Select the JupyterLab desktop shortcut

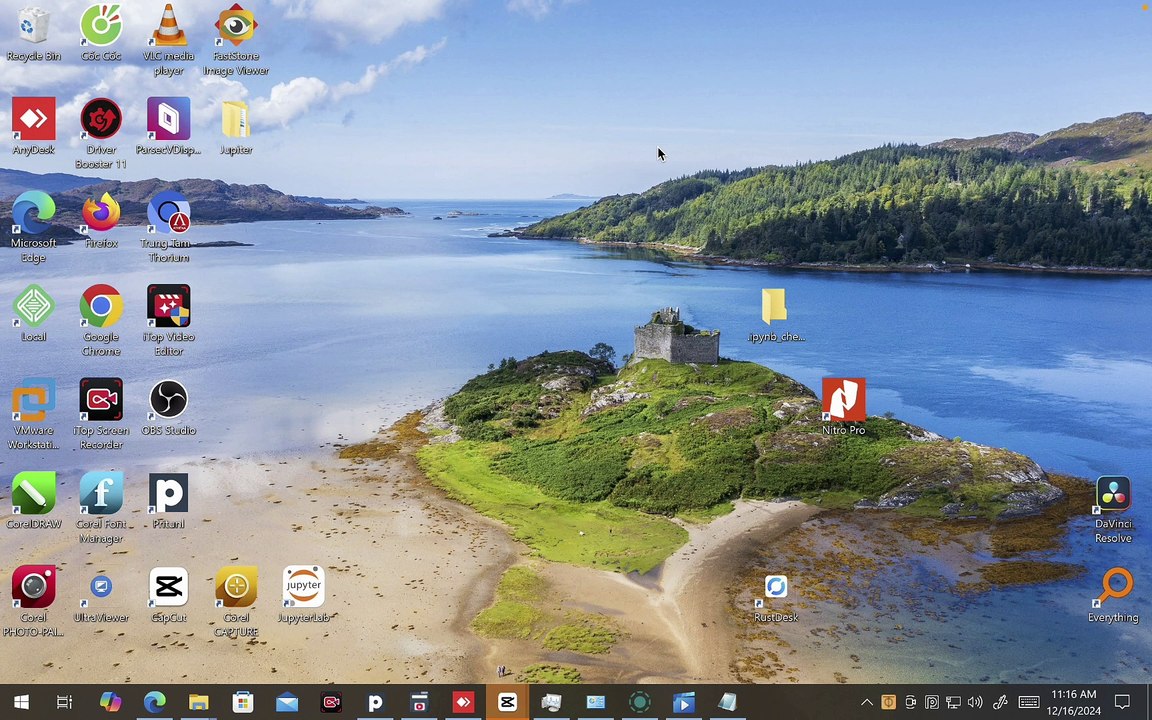tap(303, 588)
